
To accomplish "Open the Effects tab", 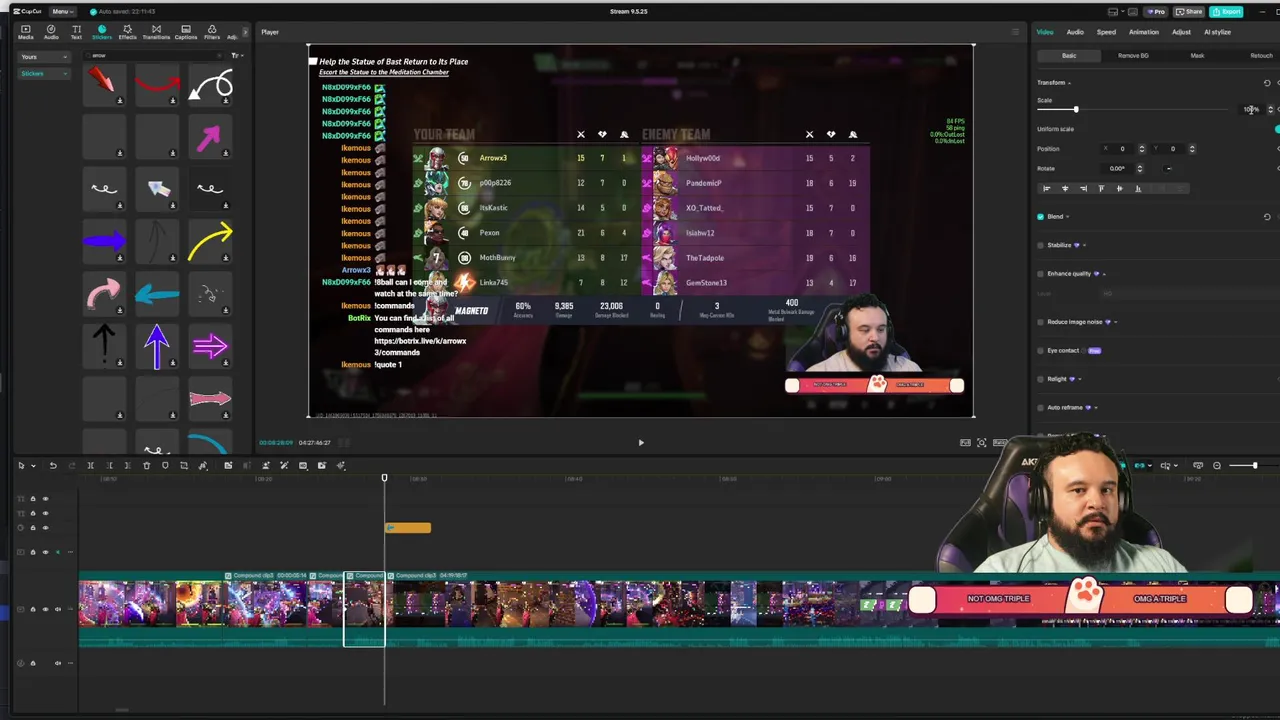I will (x=127, y=32).
